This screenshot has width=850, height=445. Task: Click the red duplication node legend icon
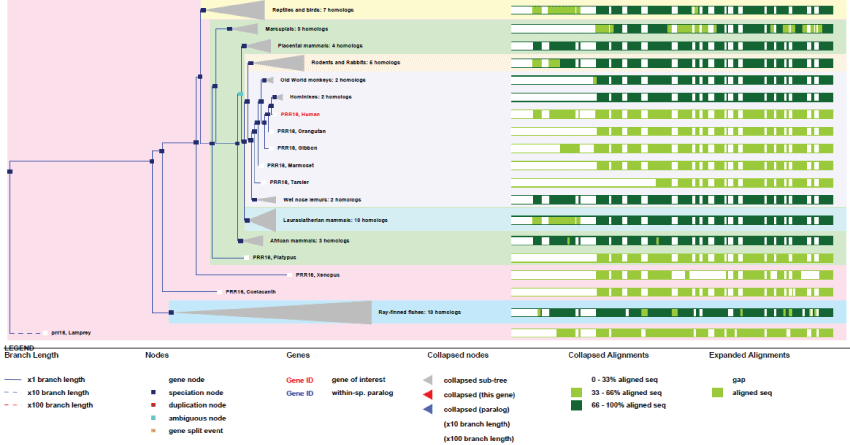[x=150, y=405]
